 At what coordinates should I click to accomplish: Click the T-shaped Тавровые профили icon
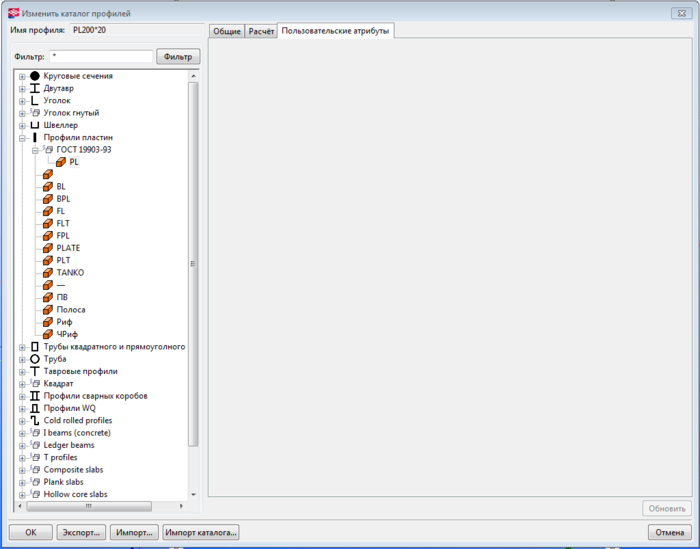[35, 371]
